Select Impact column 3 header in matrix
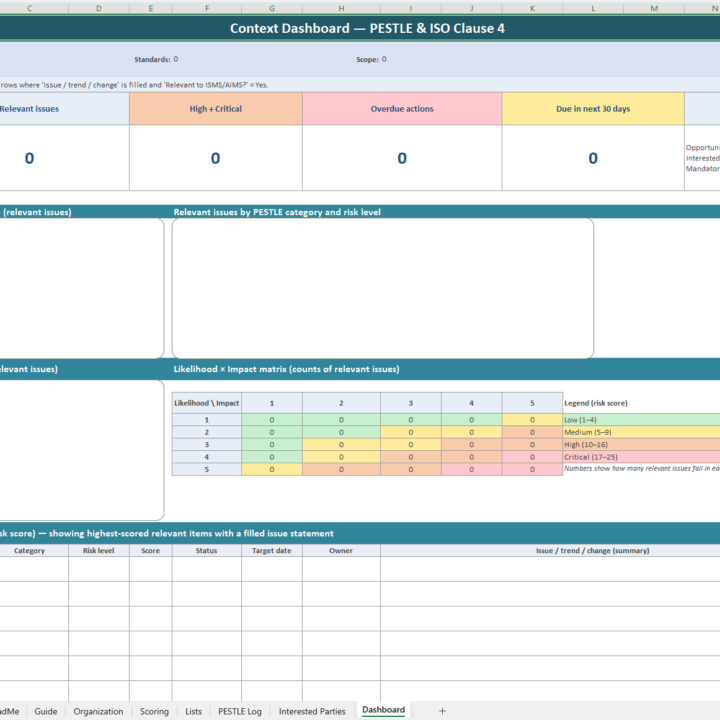Viewport: 720px width, 720px height. coord(411,403)
